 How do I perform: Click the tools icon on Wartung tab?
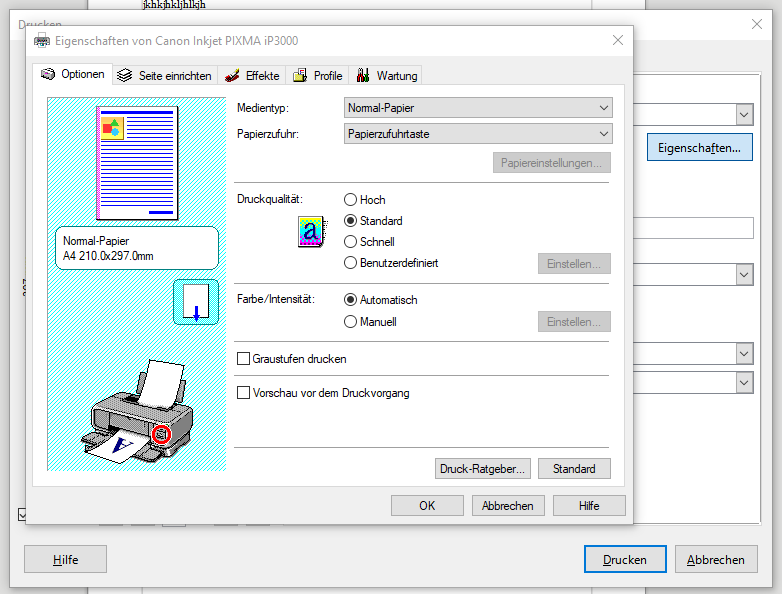[x=363, y=75]
